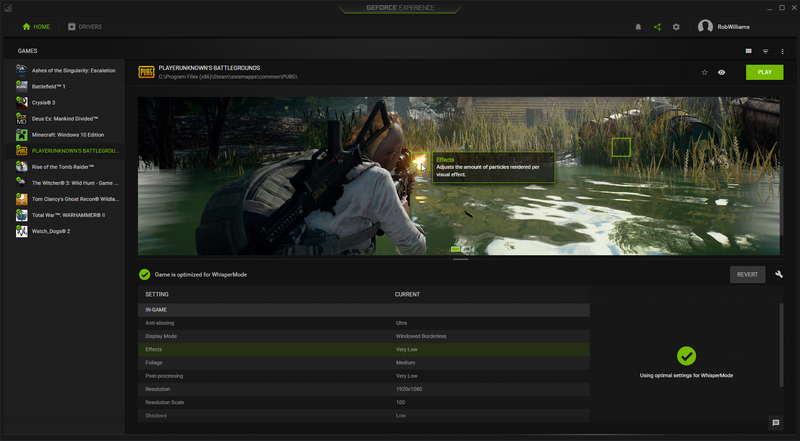Select the Anti-aliasing setting row

click(364, 323)
